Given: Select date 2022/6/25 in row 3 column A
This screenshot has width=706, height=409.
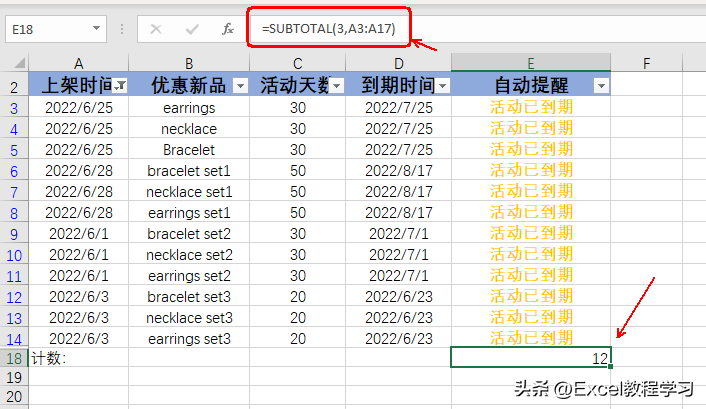Looking at the screenshot, I should point(79,108).
